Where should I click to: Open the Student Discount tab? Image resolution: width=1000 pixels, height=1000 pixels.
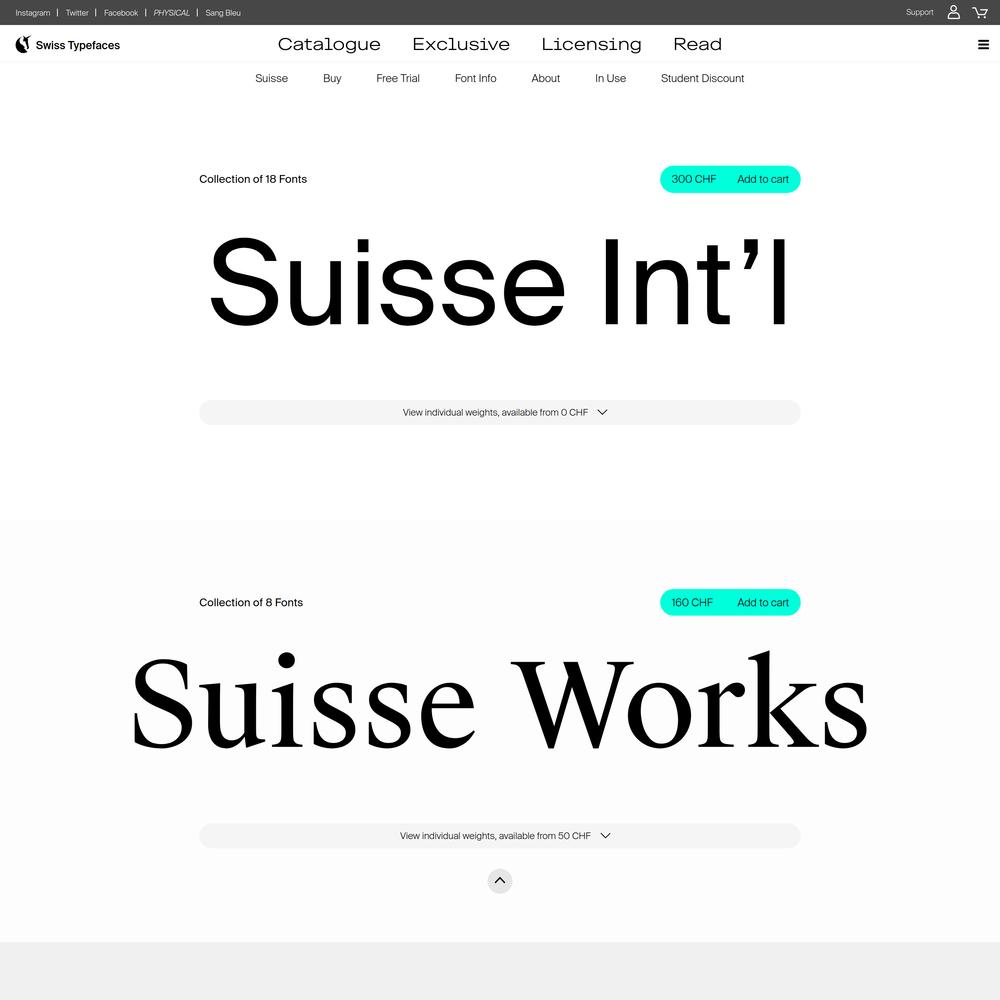(x=702, y=78)
